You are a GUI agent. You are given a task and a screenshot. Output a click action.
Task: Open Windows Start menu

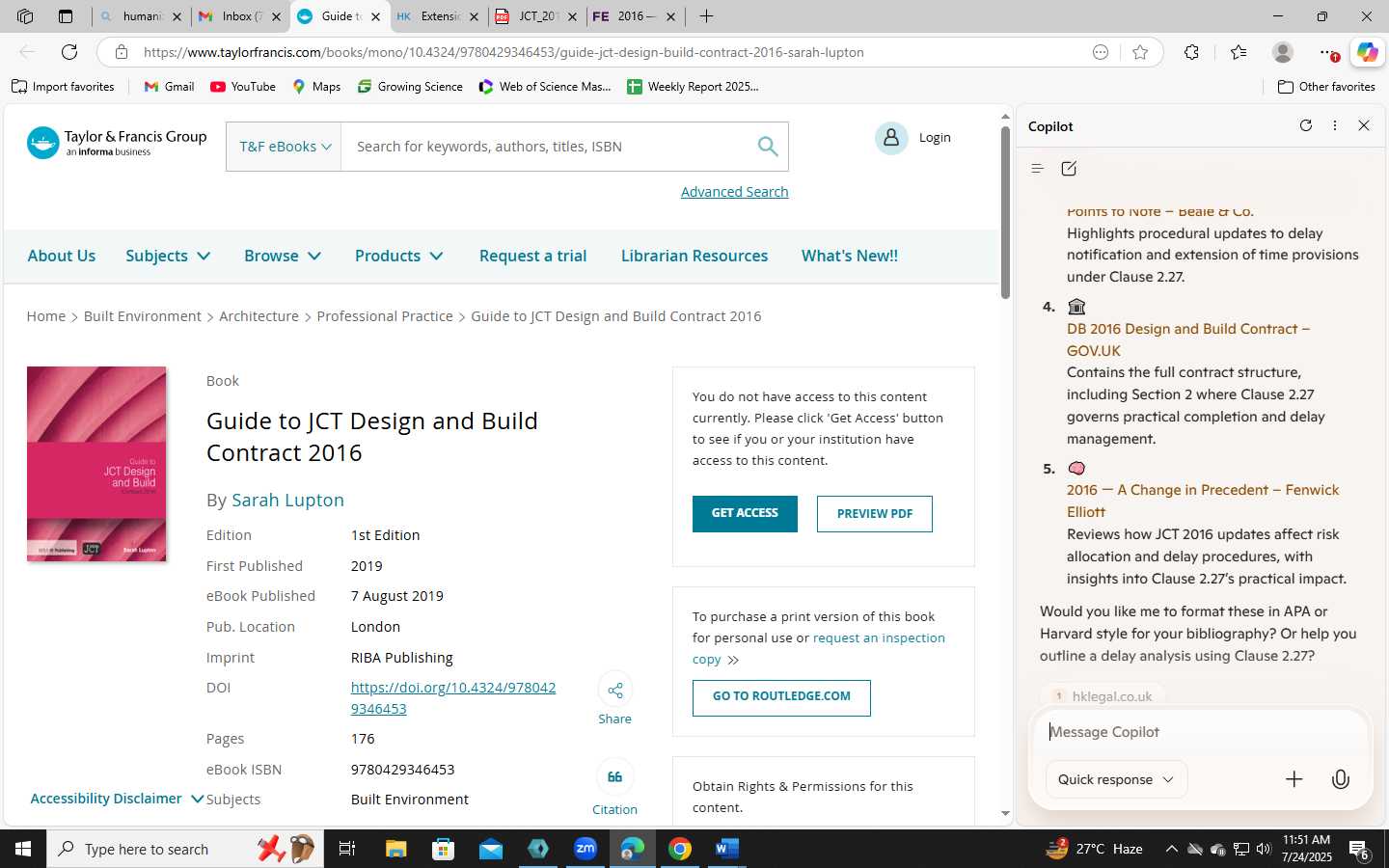(23, 849)
